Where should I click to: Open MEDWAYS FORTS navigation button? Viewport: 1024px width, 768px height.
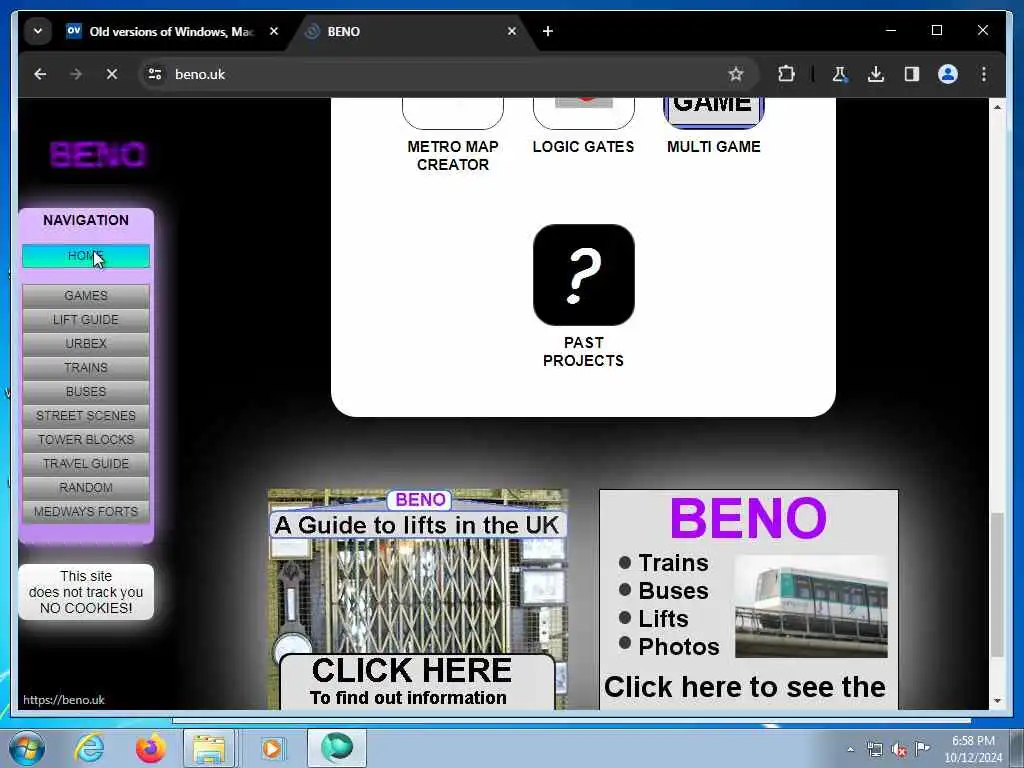(86, 512)
